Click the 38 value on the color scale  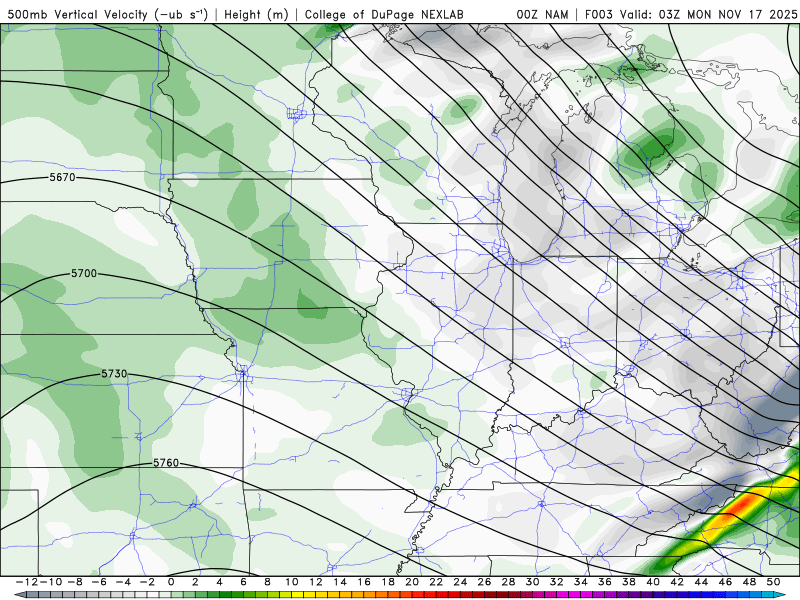pos(629,582)
